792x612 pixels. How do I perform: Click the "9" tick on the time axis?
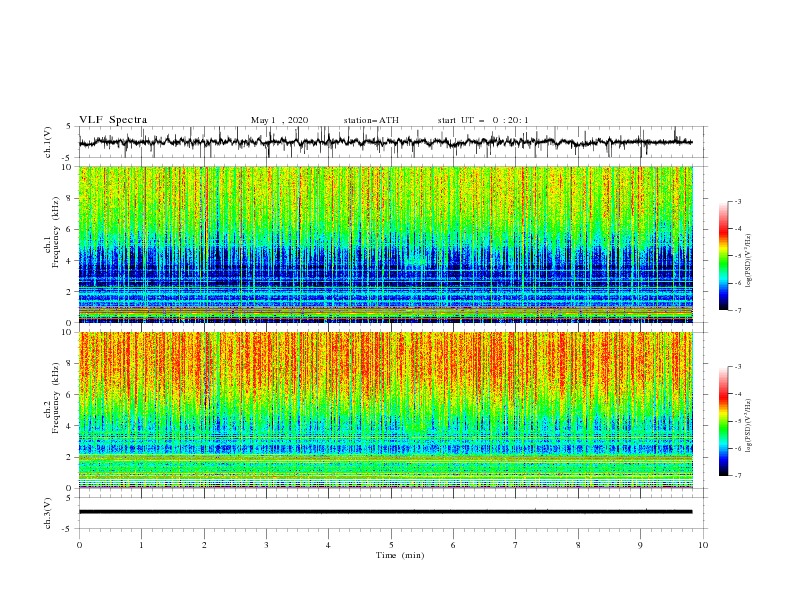point(640,545)
